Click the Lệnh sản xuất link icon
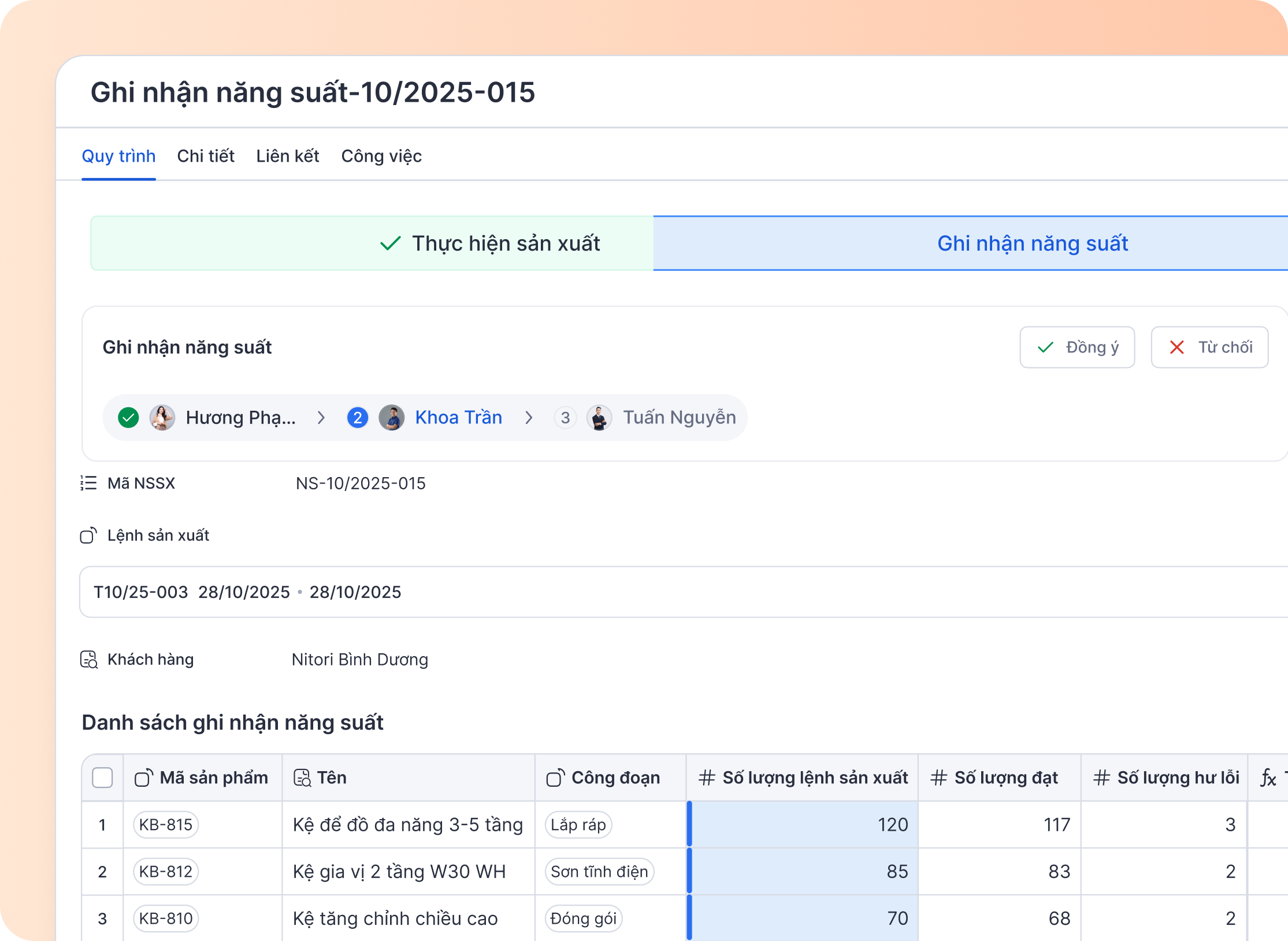The height and width of the screenshot is (941, 1288). pos(88,535)
